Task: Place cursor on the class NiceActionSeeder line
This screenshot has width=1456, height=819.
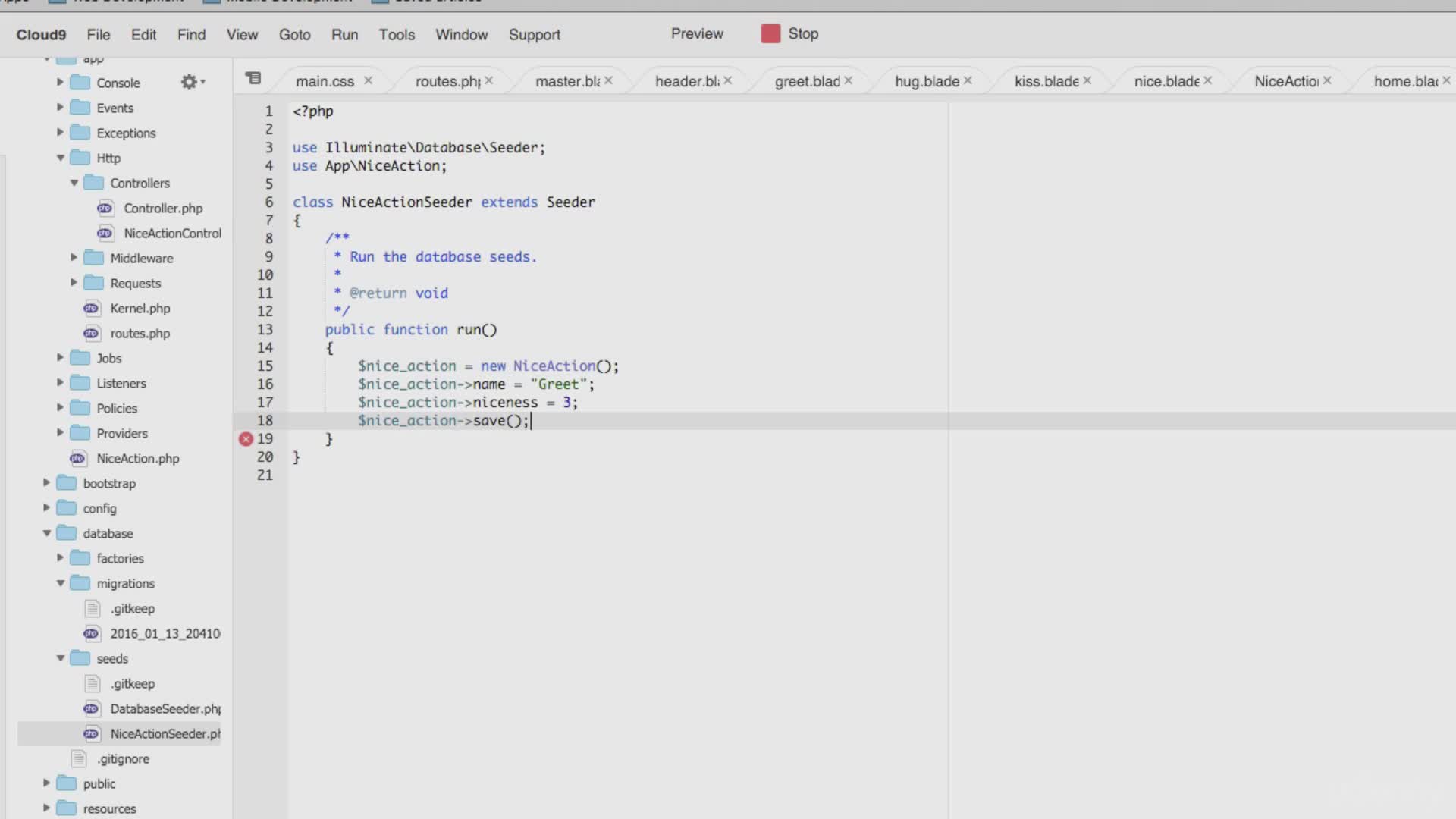Action: pos(444,202)
